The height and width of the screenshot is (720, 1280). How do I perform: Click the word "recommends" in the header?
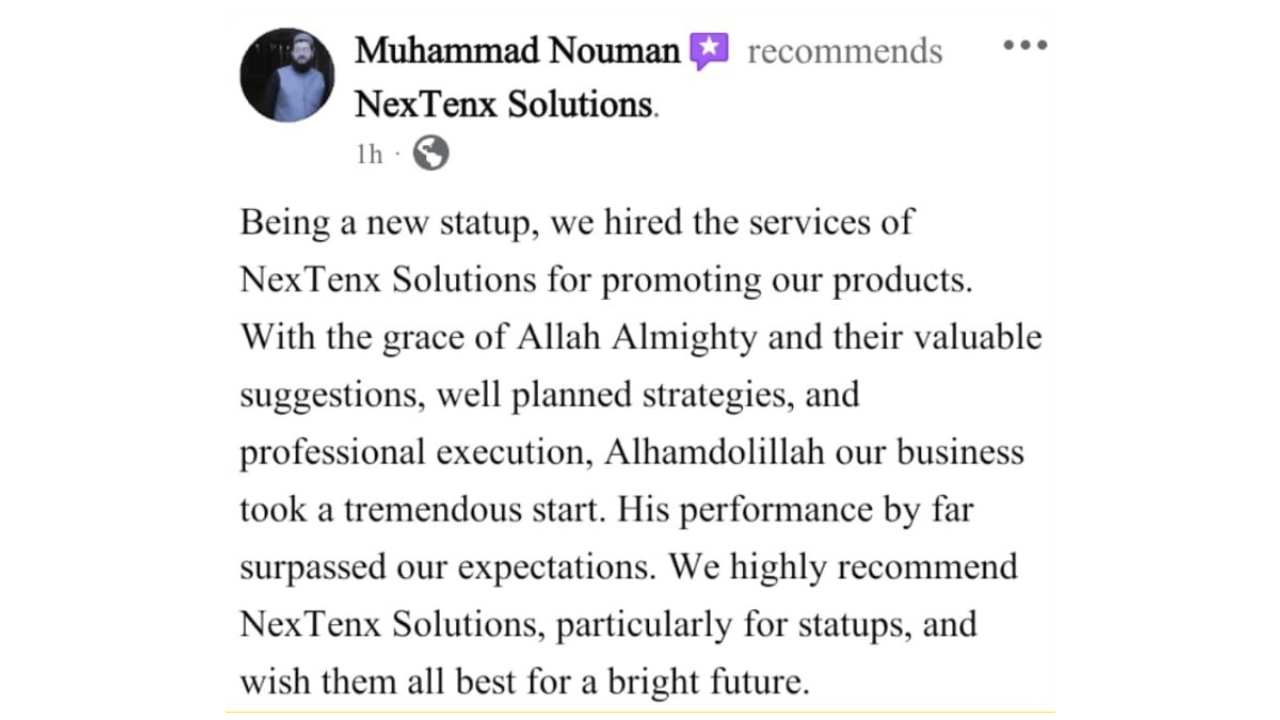(845, 51)
